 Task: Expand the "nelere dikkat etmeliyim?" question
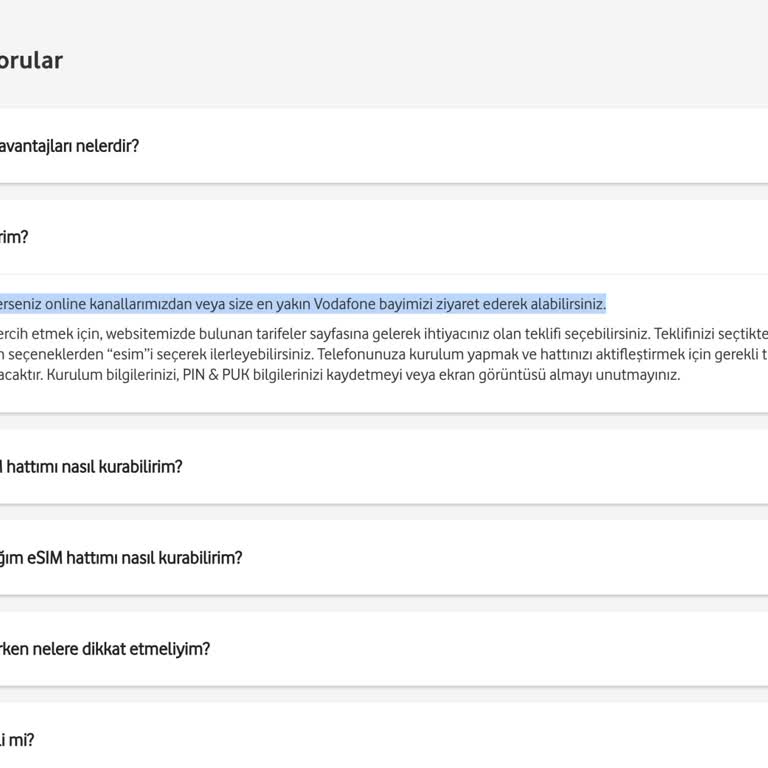point(105,649)
